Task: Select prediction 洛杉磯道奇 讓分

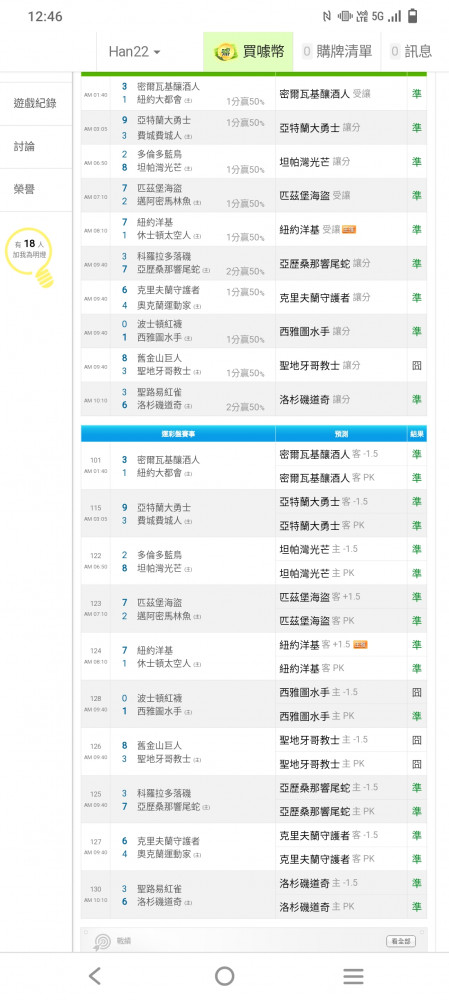Action: coord(315,399)
